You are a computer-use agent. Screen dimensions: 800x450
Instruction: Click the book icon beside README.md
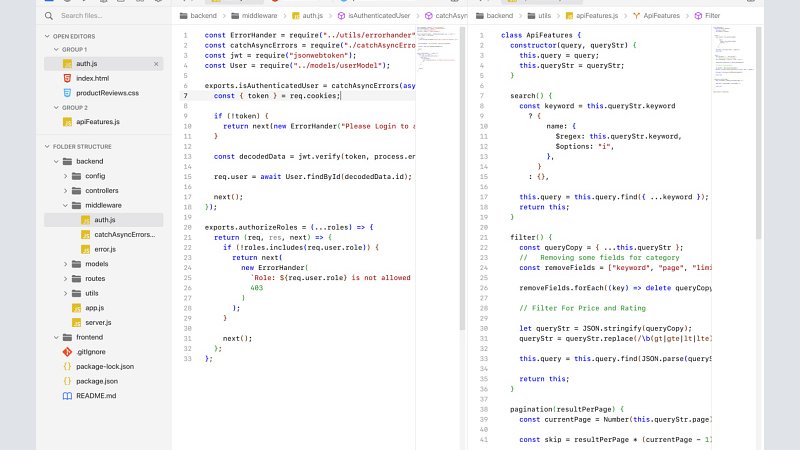pos(66,396)
